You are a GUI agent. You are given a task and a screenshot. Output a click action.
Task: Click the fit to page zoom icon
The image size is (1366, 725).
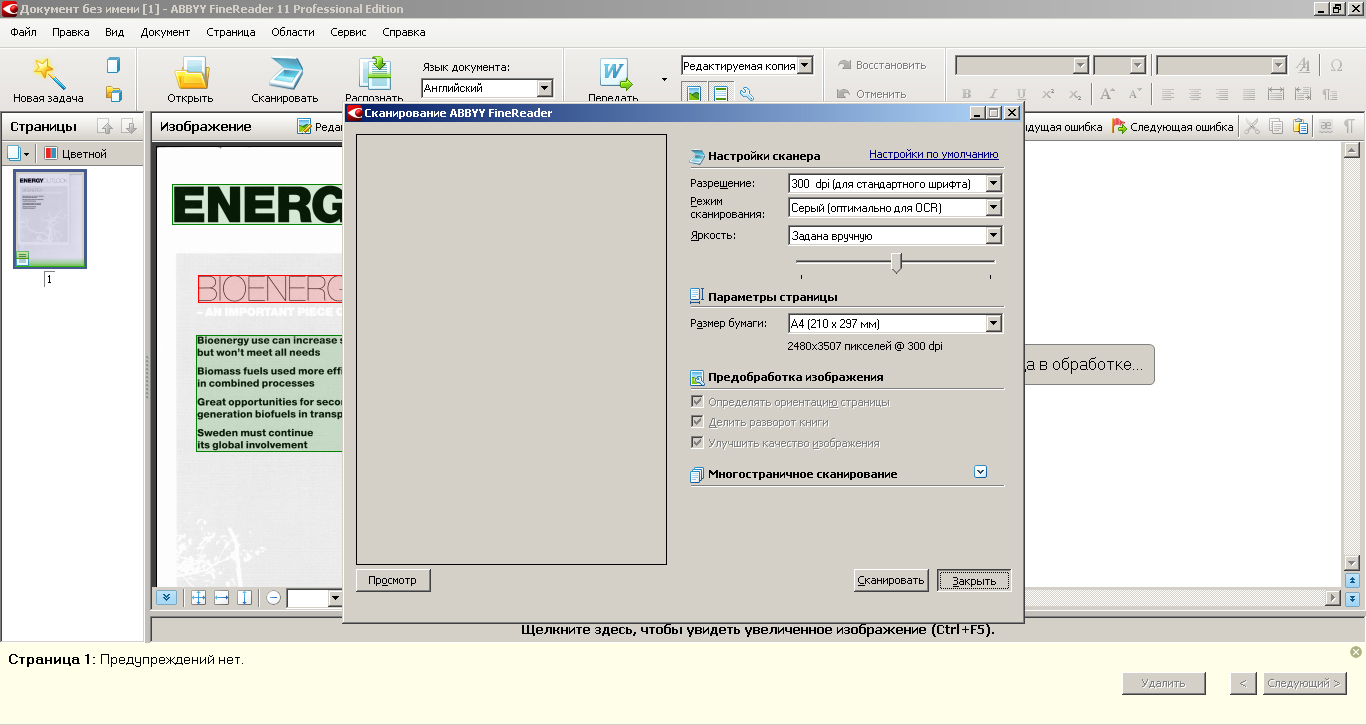198,597
